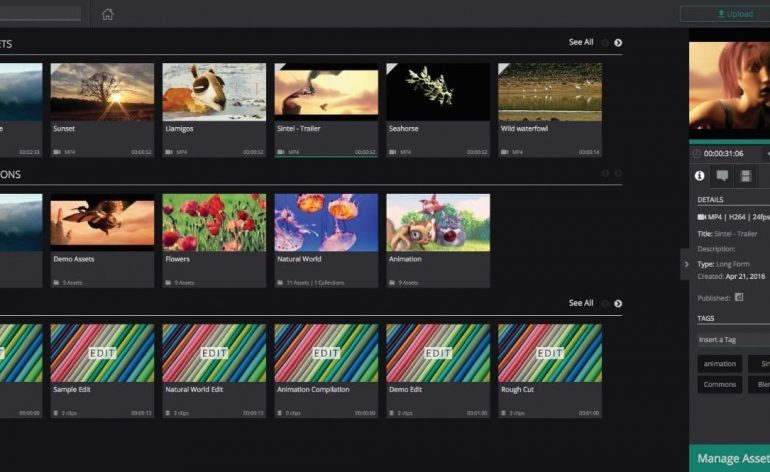Click clips icon under Sample Edit

[x=56, y=413]
